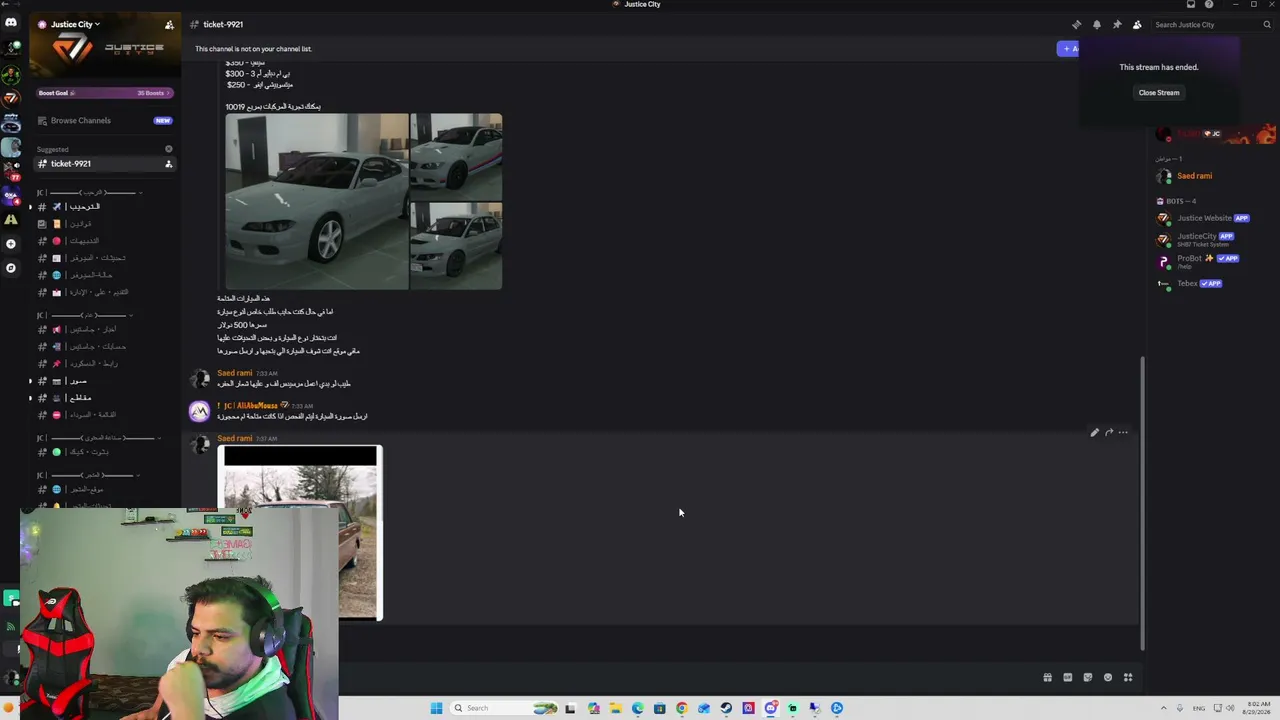Open the sticker picker

1087,677
